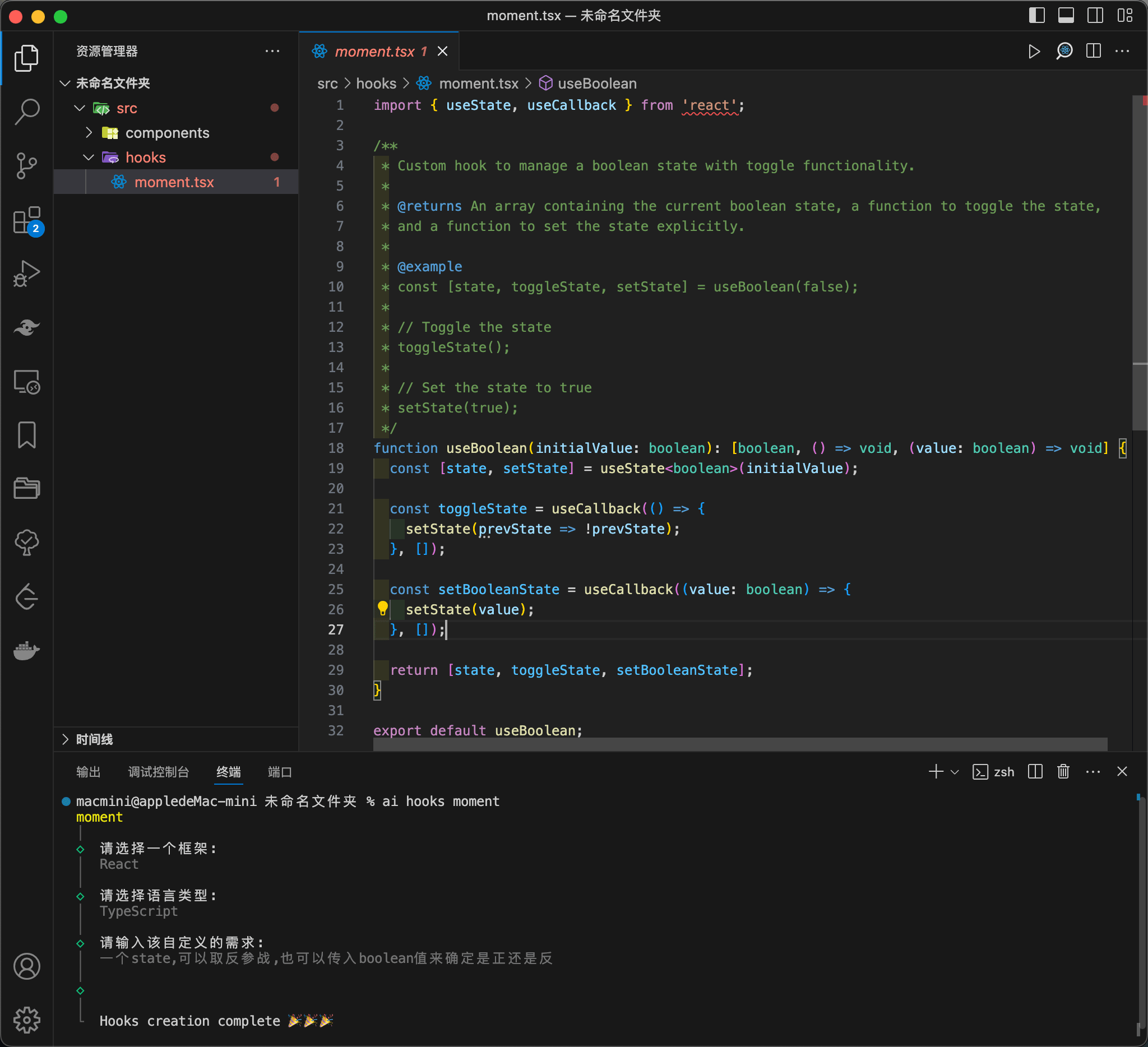The image size is (1148, 1047).
Task: Open the Docker extension sidebar
Action: pos(27,651)
